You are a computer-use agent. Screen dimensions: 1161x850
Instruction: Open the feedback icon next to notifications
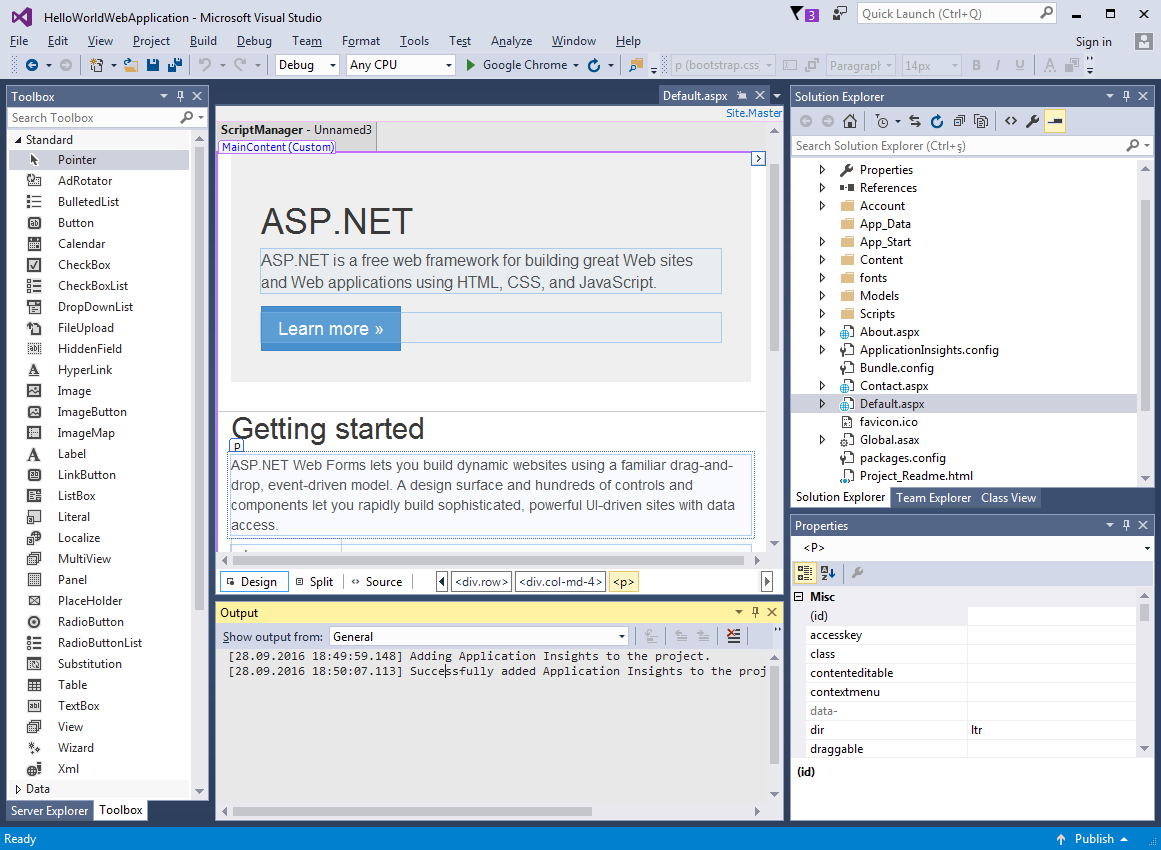(840, 13)
